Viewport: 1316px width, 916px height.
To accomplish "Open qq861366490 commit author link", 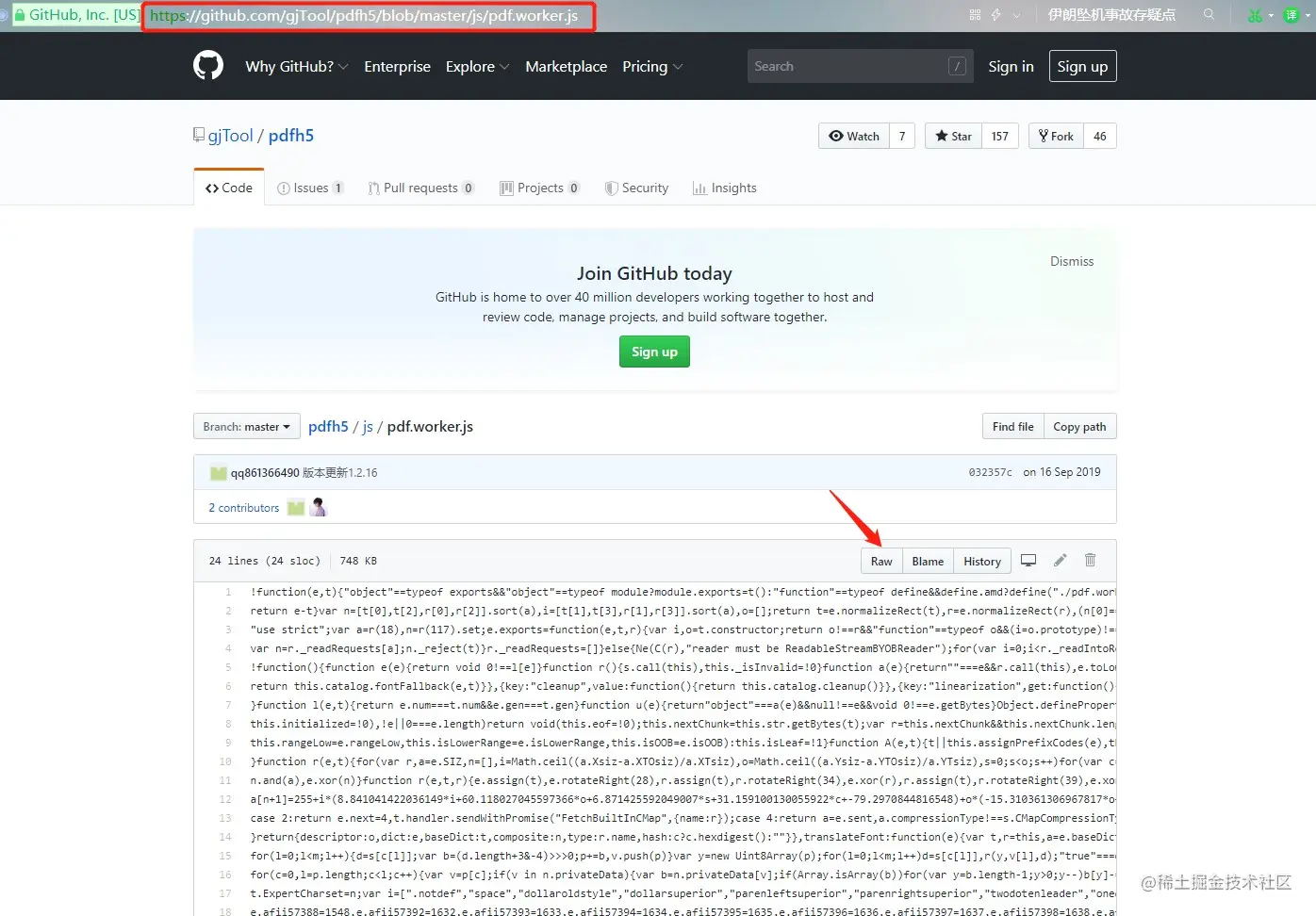I will pos(265,473).
